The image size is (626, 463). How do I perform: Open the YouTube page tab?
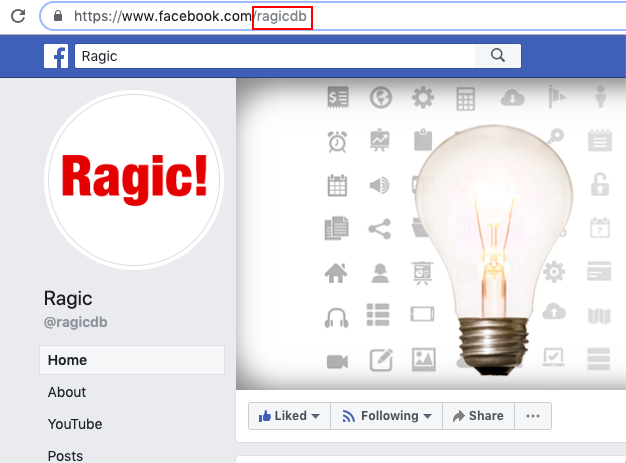click(75, 424)
